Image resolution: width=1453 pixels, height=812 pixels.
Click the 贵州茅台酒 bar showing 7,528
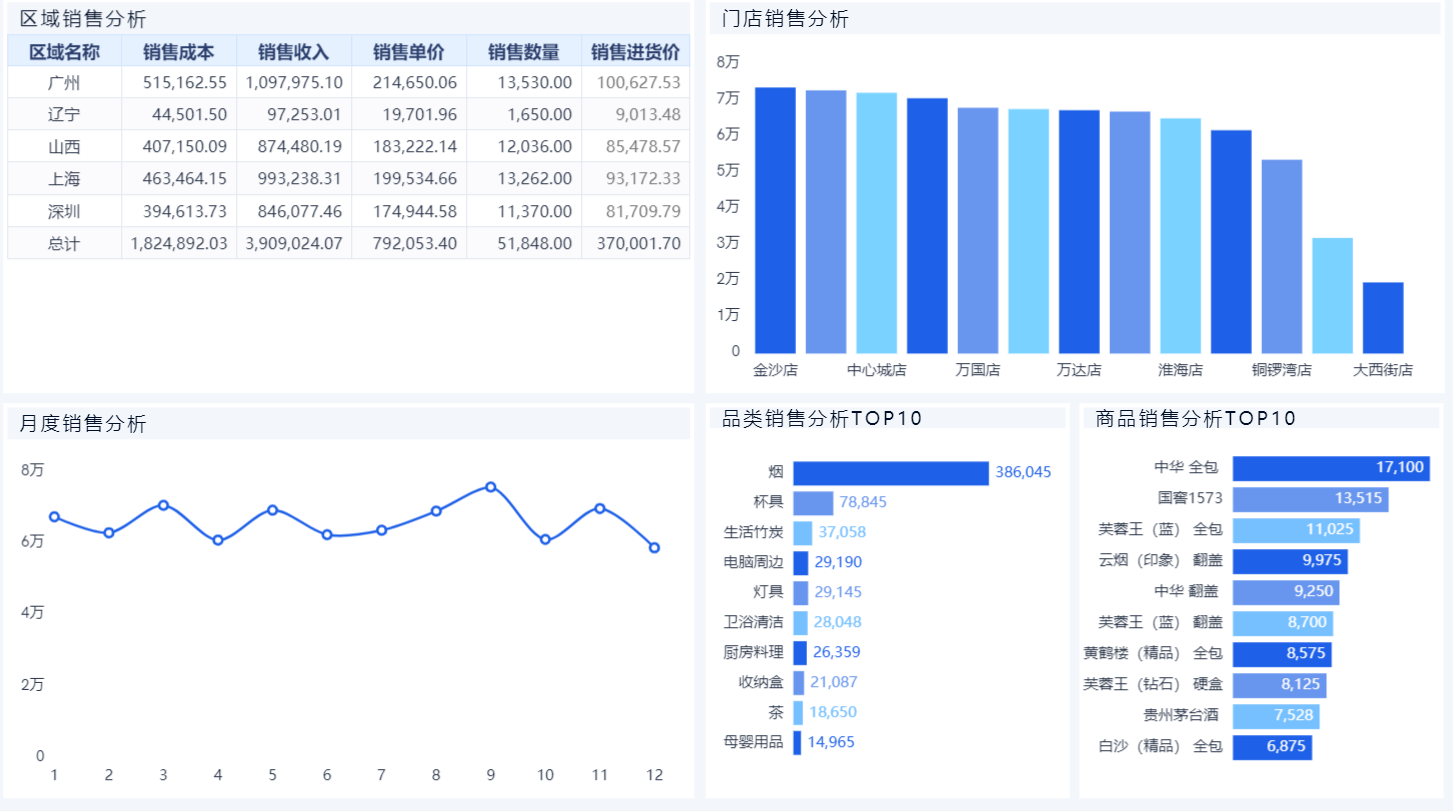[x=1276, y=717]
